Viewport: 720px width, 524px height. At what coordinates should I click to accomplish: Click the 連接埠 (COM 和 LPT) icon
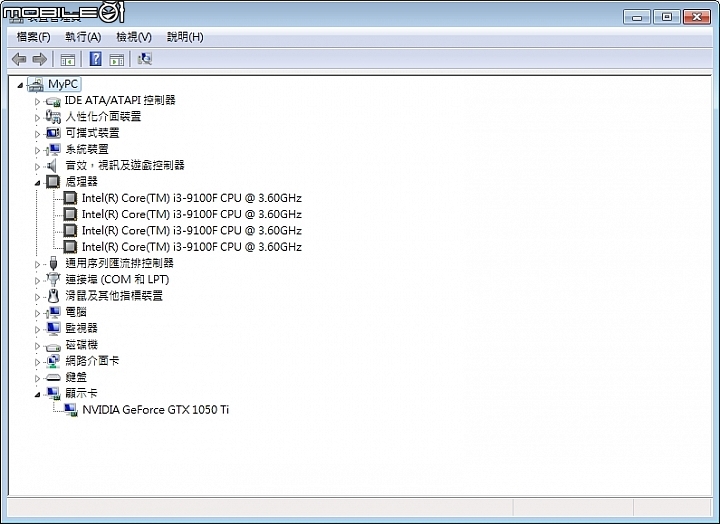point(53,279)
